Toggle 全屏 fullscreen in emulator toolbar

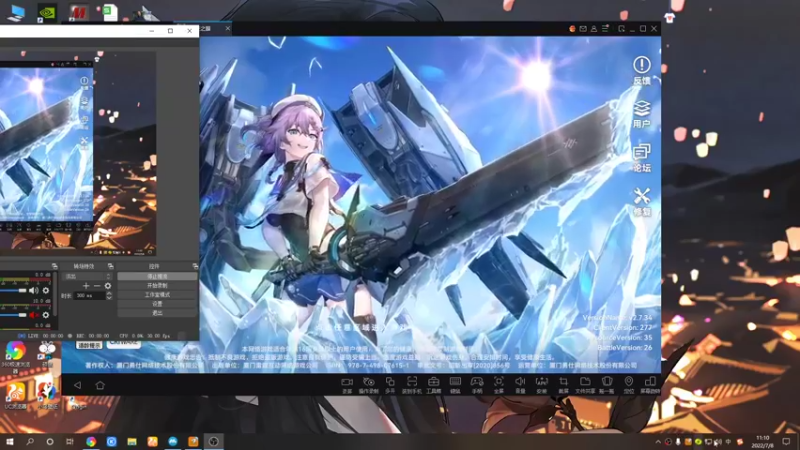click(498, 385)
